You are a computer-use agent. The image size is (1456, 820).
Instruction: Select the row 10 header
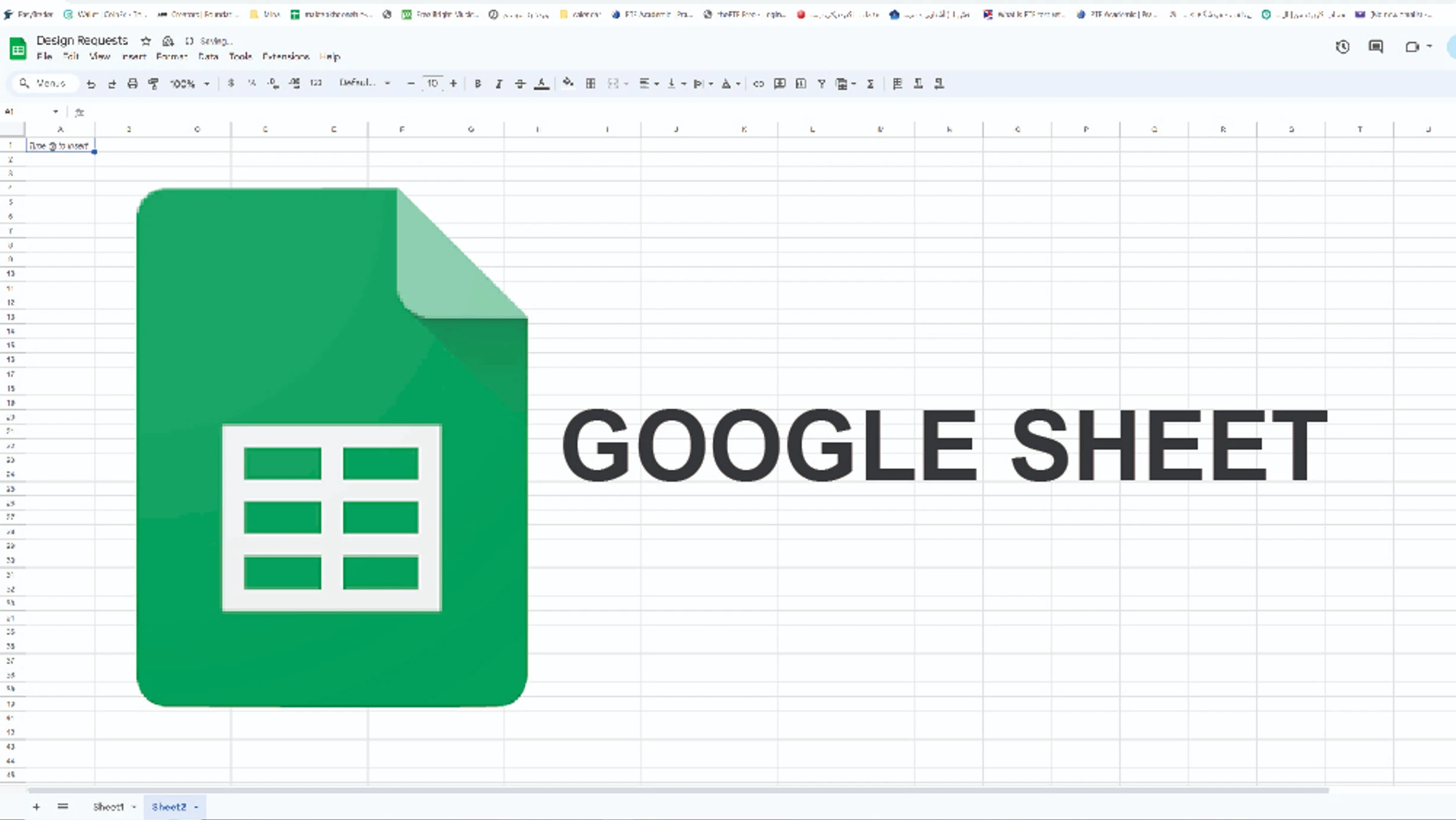11,274
